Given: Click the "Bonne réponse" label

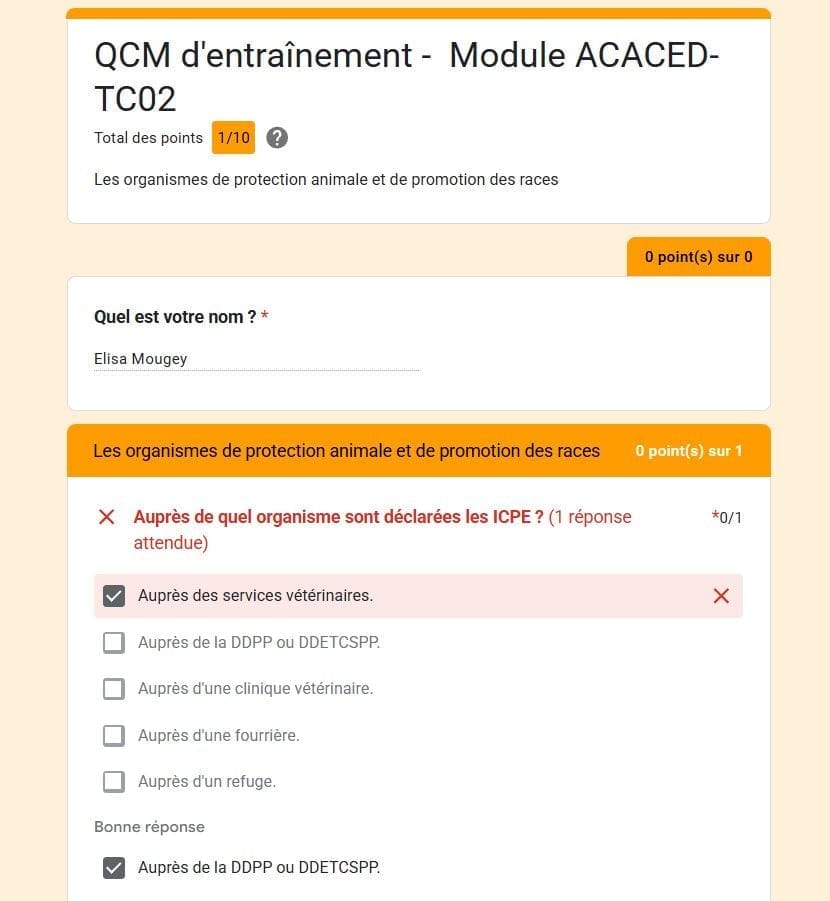Looking at the screenshot, I should tap(149, 827).
